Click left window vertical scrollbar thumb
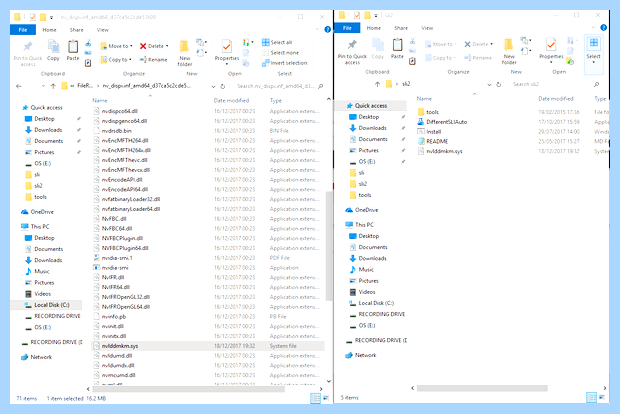The height and width of the screenshot is (414, 620). pos(329,246)
